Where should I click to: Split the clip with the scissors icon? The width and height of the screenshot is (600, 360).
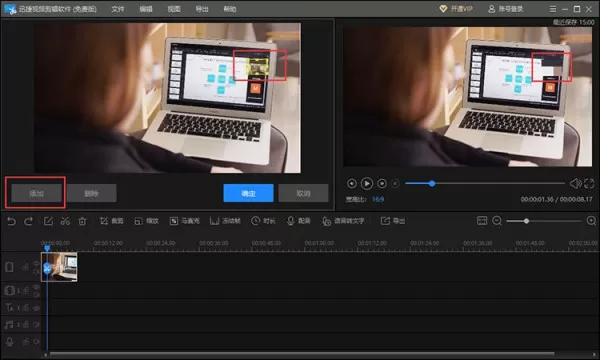65,221
